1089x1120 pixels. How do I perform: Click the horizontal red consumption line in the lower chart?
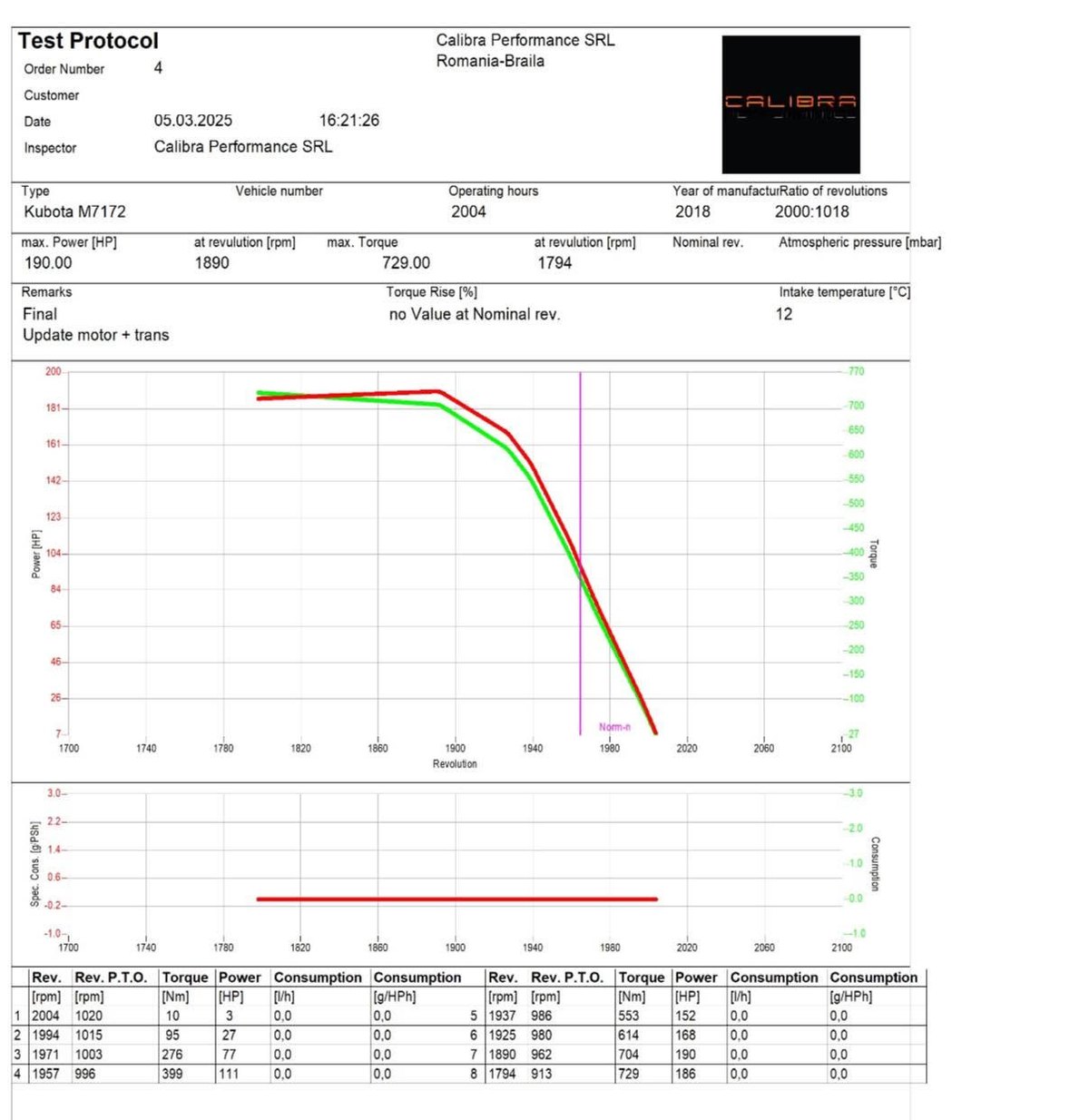(456, 899)
